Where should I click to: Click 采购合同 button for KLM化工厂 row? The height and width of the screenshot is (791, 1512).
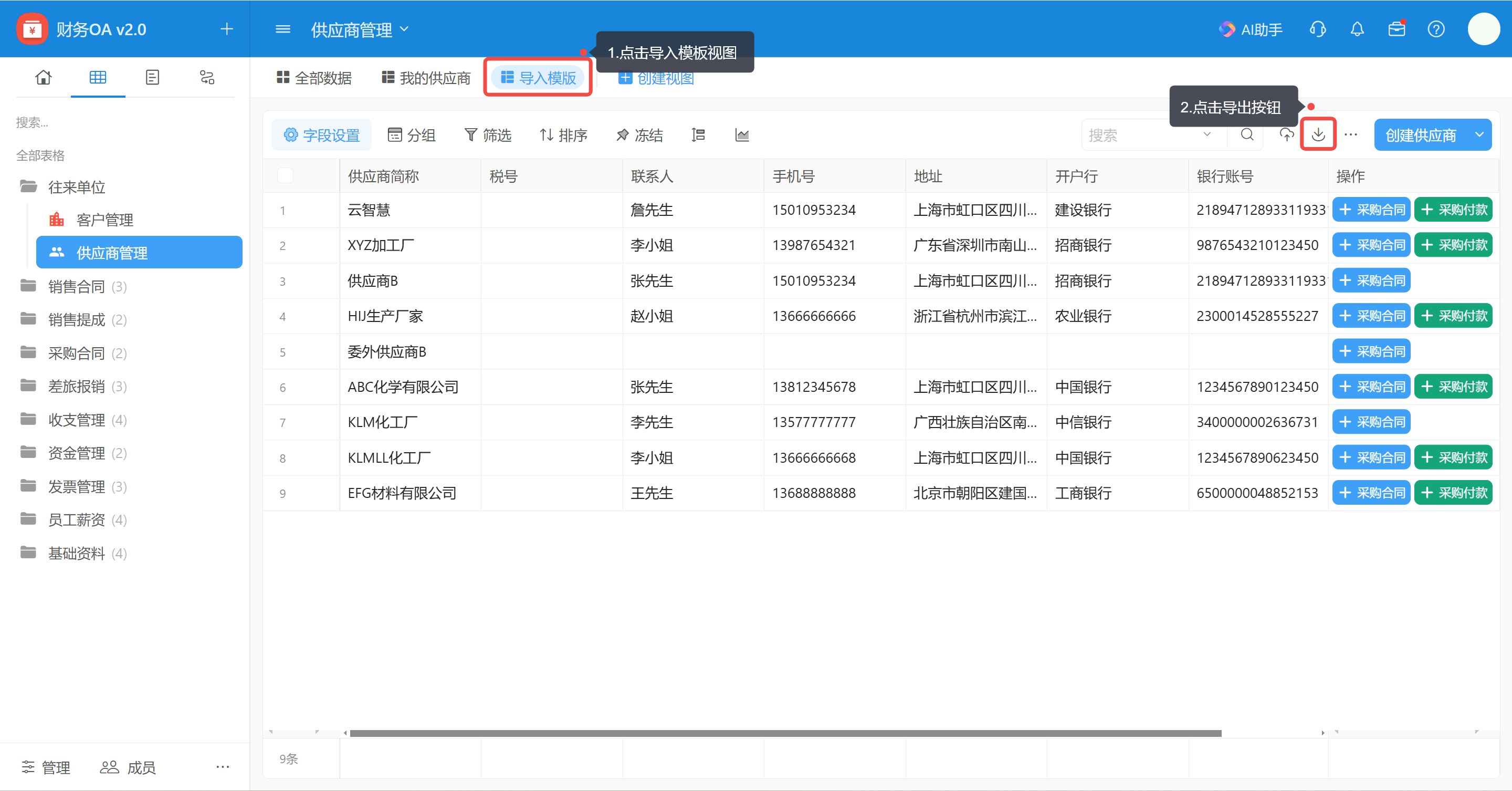1371,422
